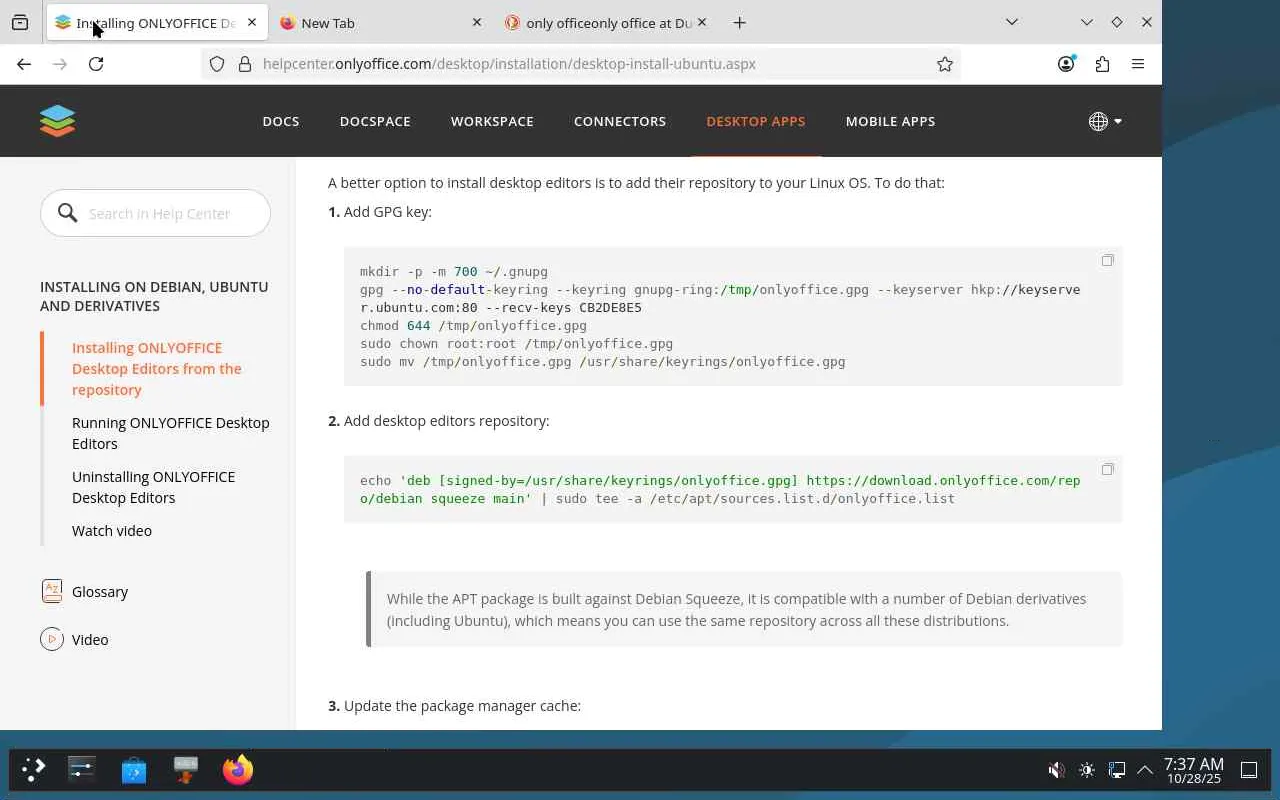This screenshot has height=800, width=1280.
Task: Click the Debian Squeeze compatibility note
Action: [x=744, y=609]
